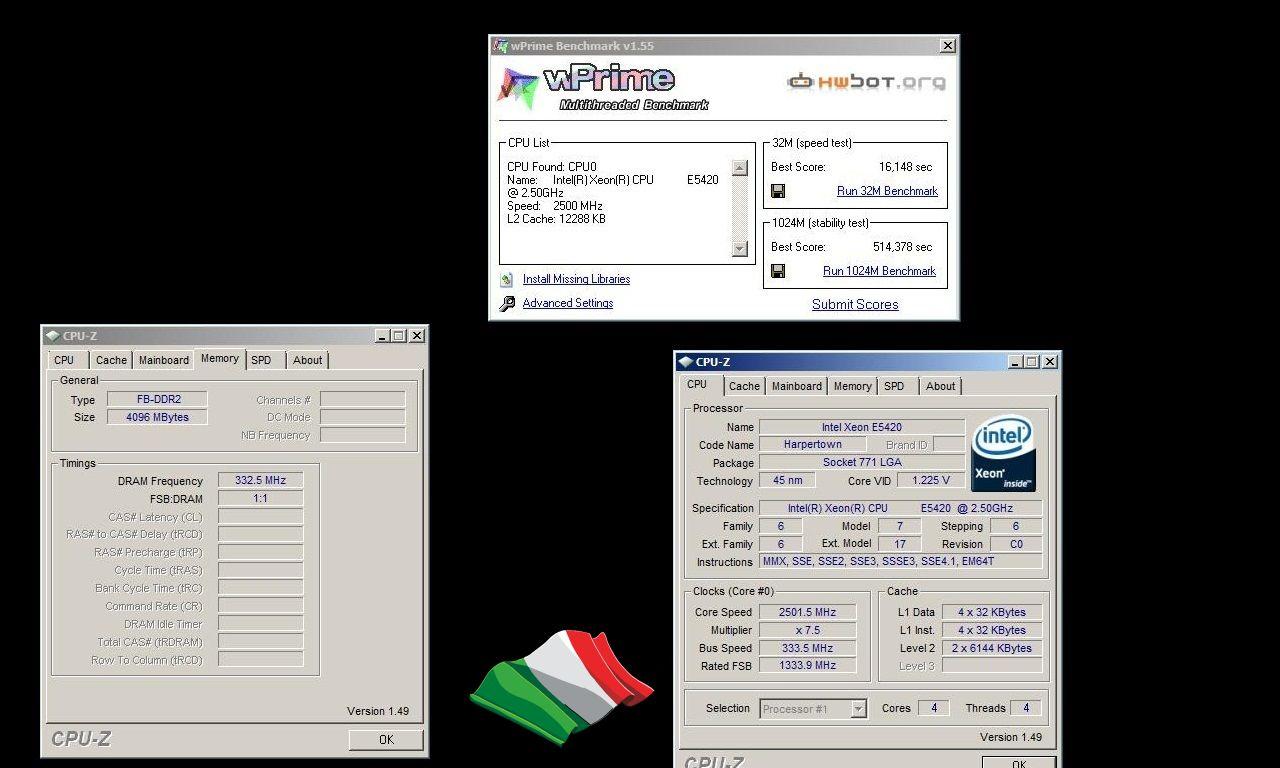The image size is (1280, 768).
Task: Click OK in the CPU-Z processor window
Action: [x=1019, y=763]
